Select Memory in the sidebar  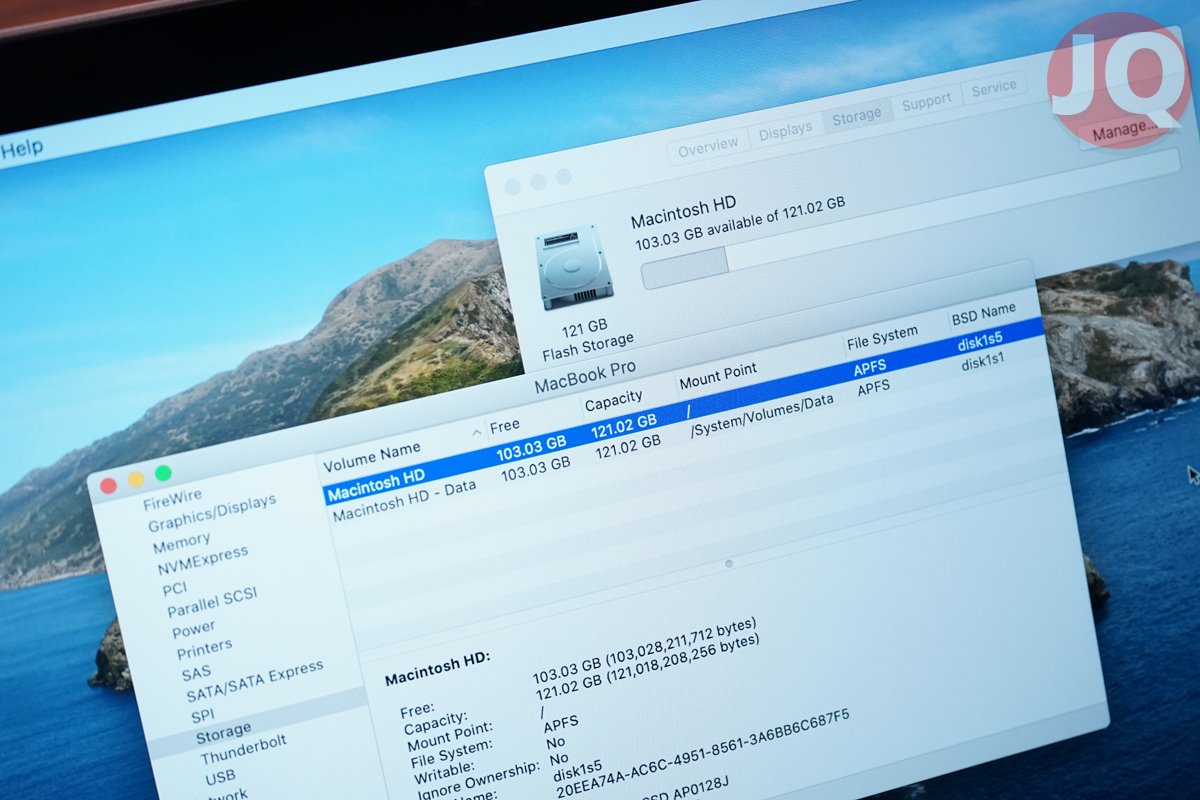click(x=181, y=544)
